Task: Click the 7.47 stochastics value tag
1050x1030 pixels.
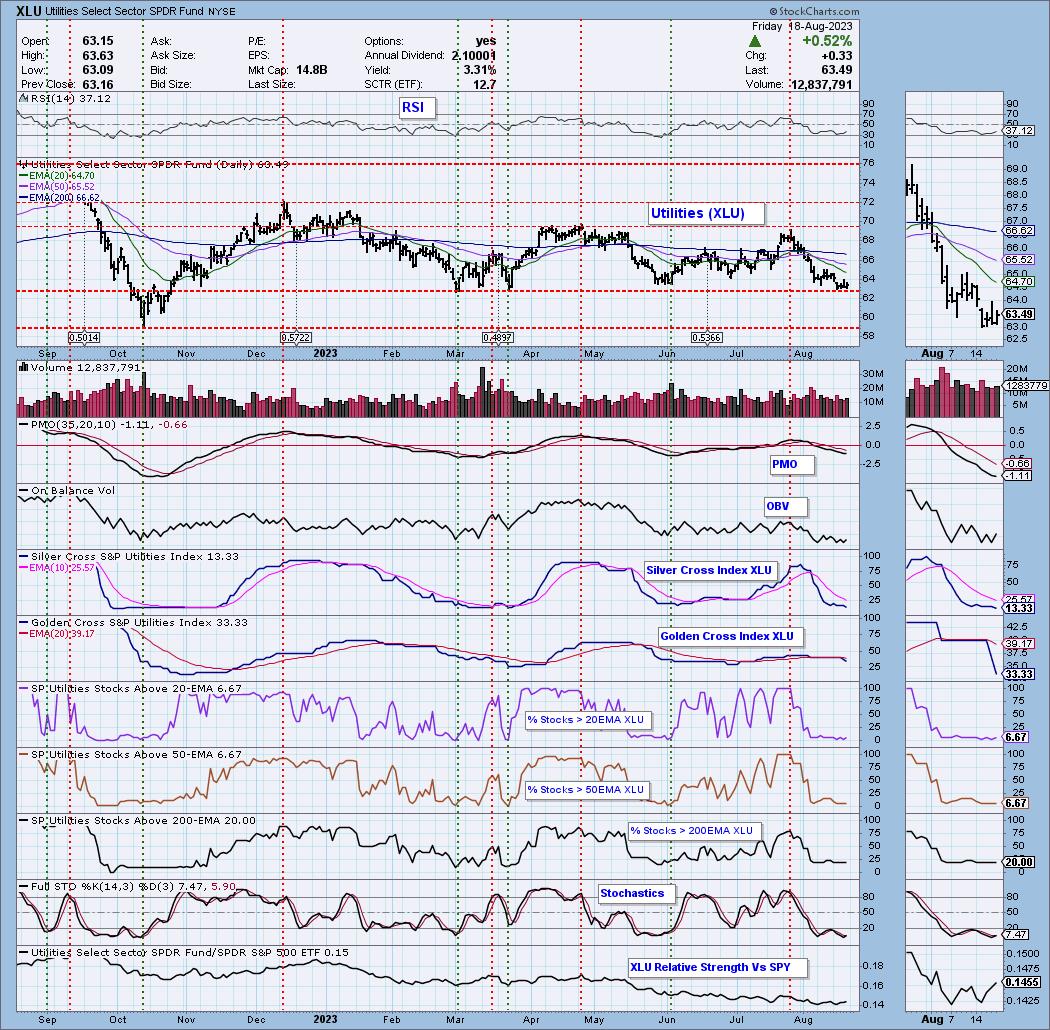Action: [x=1017, y=934]
